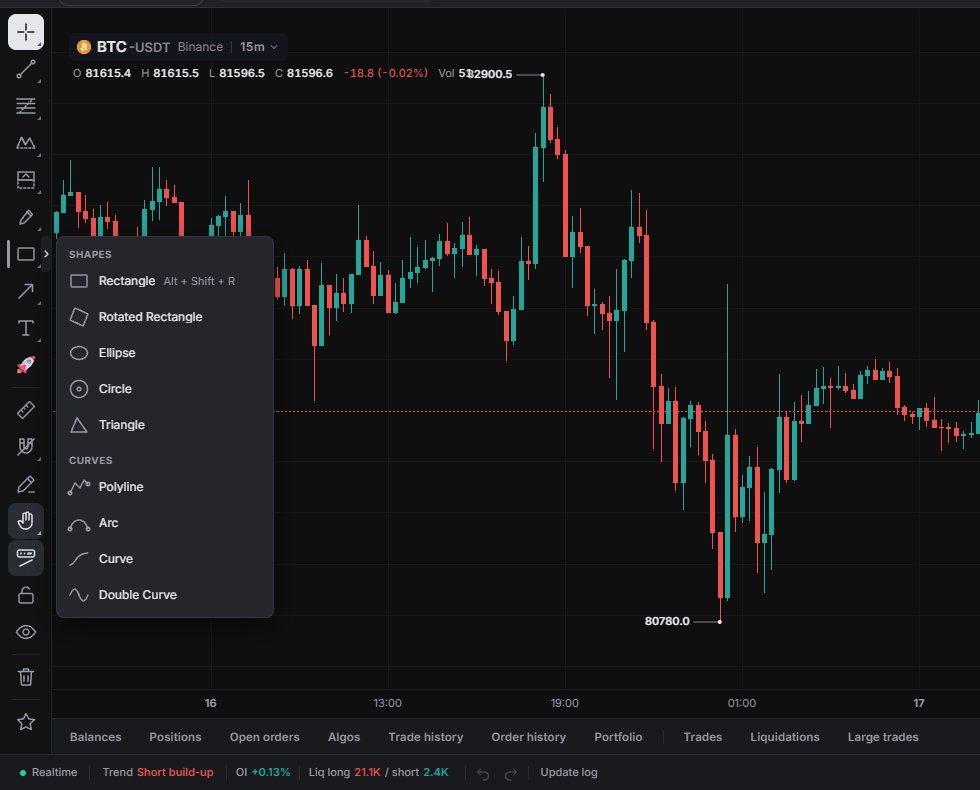Open the Liquidations tab
980x790 pixels.
click(784, 737)
